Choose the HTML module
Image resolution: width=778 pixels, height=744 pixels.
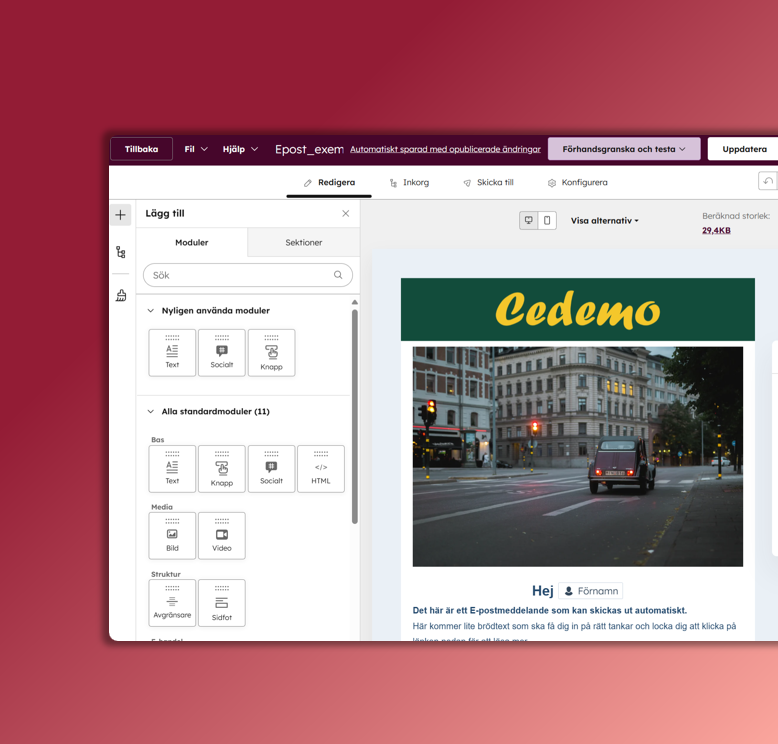pos(321,469)
